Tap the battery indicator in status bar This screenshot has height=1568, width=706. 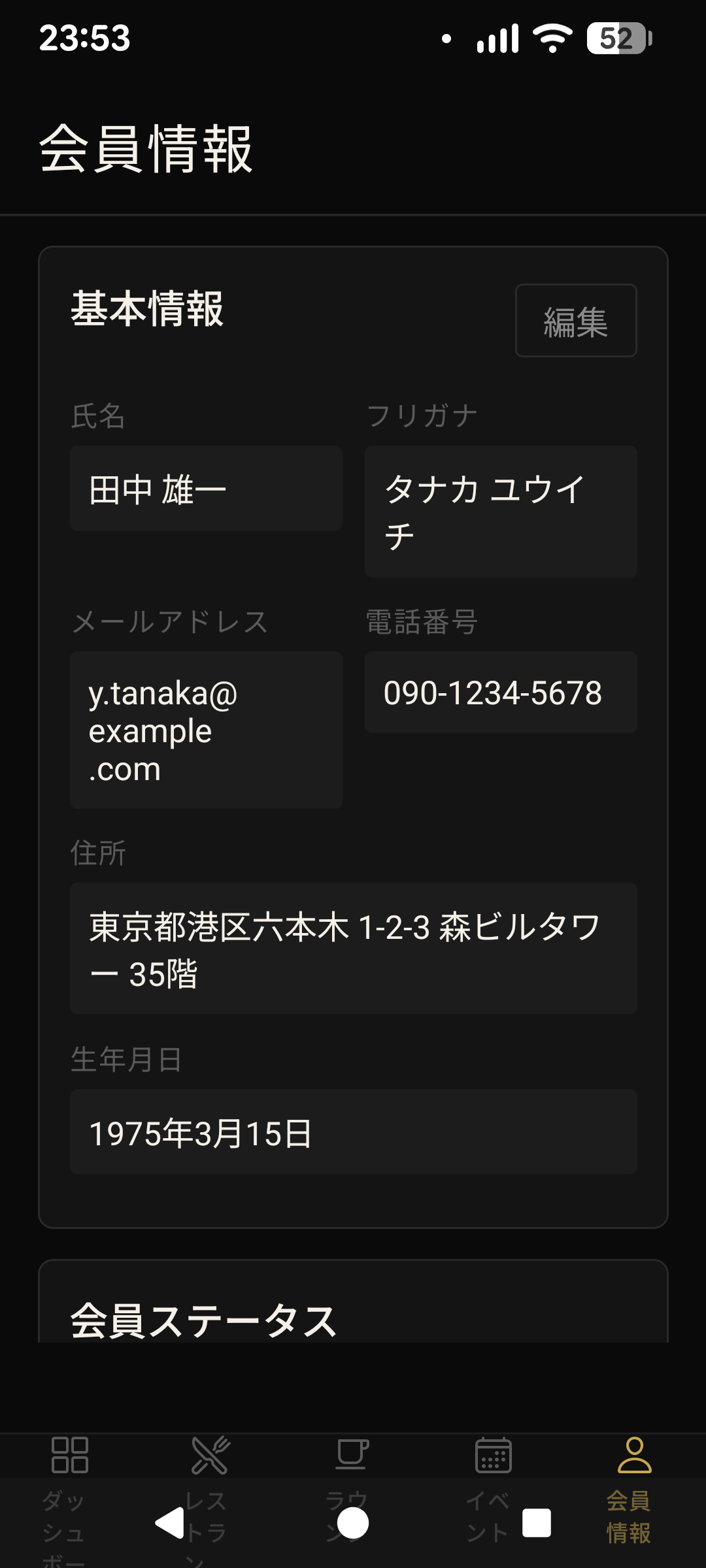coord(618,38)
